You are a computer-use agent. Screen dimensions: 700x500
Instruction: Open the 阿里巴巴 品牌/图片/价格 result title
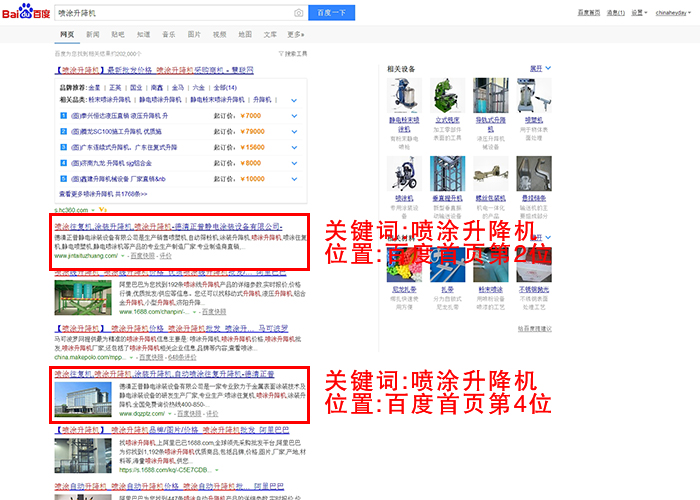point(172,430)
